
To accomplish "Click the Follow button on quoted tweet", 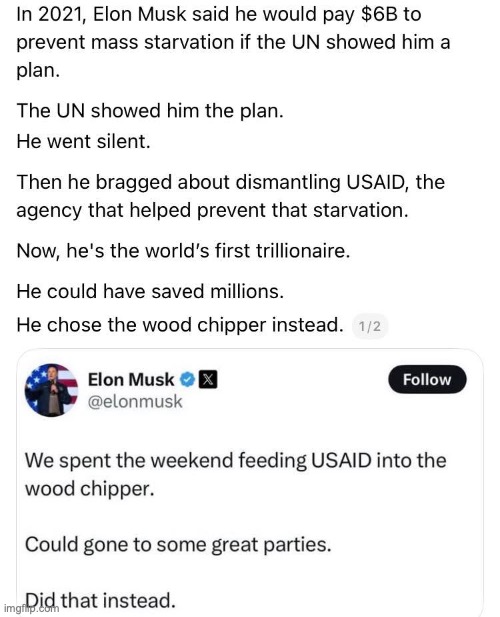I will point(427,379).
